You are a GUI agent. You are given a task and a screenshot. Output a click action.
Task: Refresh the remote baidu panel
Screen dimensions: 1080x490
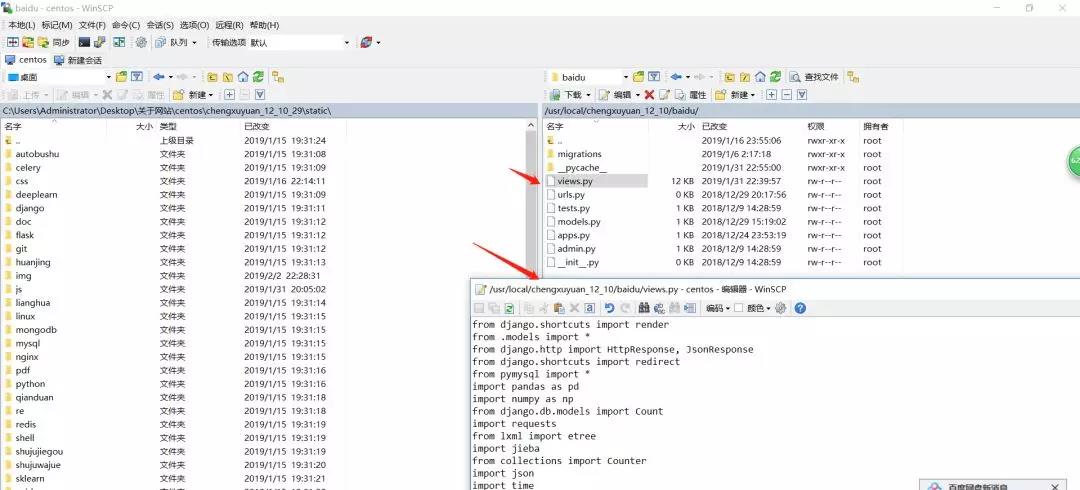pyautogui.click(x=776, y=76)
